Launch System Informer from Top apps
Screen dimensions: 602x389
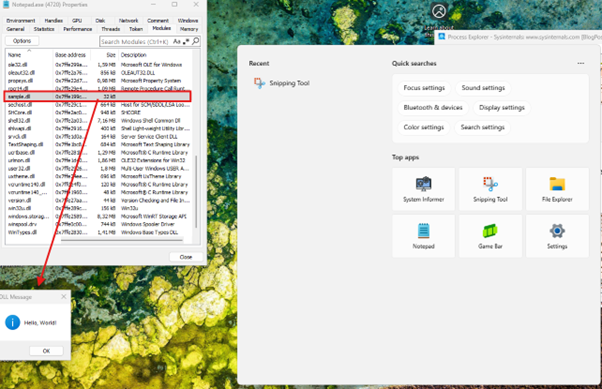point(423,189)
